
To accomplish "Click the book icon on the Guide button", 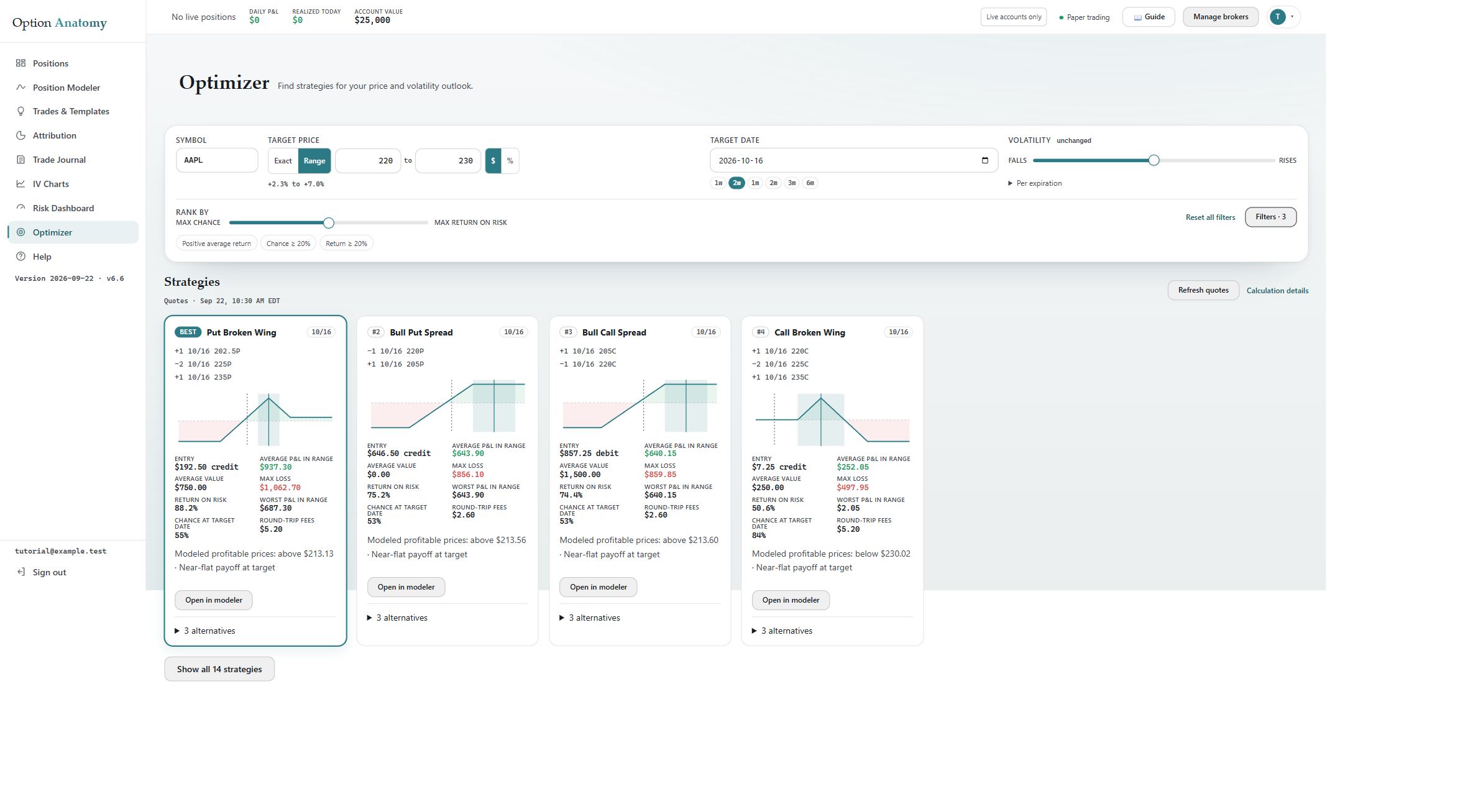I will point(1137,17).
